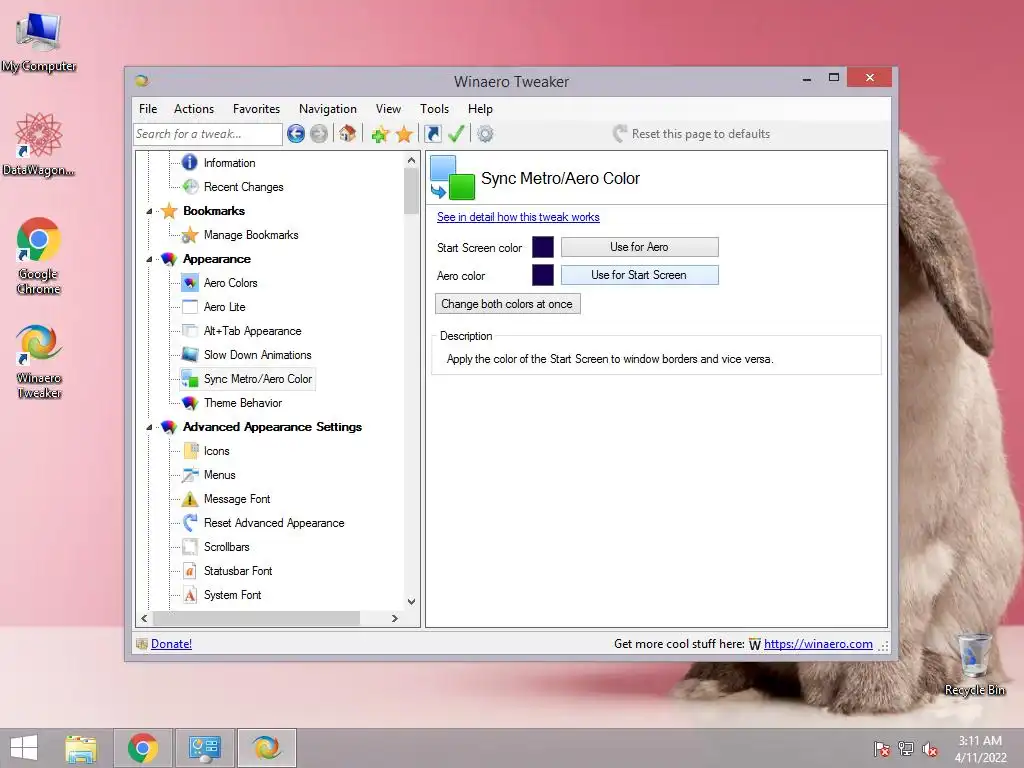The height and width of the screenshot is (768, 1024).
Task: Select the Recycle Bin desktop icon
Action: click(974, 664)
